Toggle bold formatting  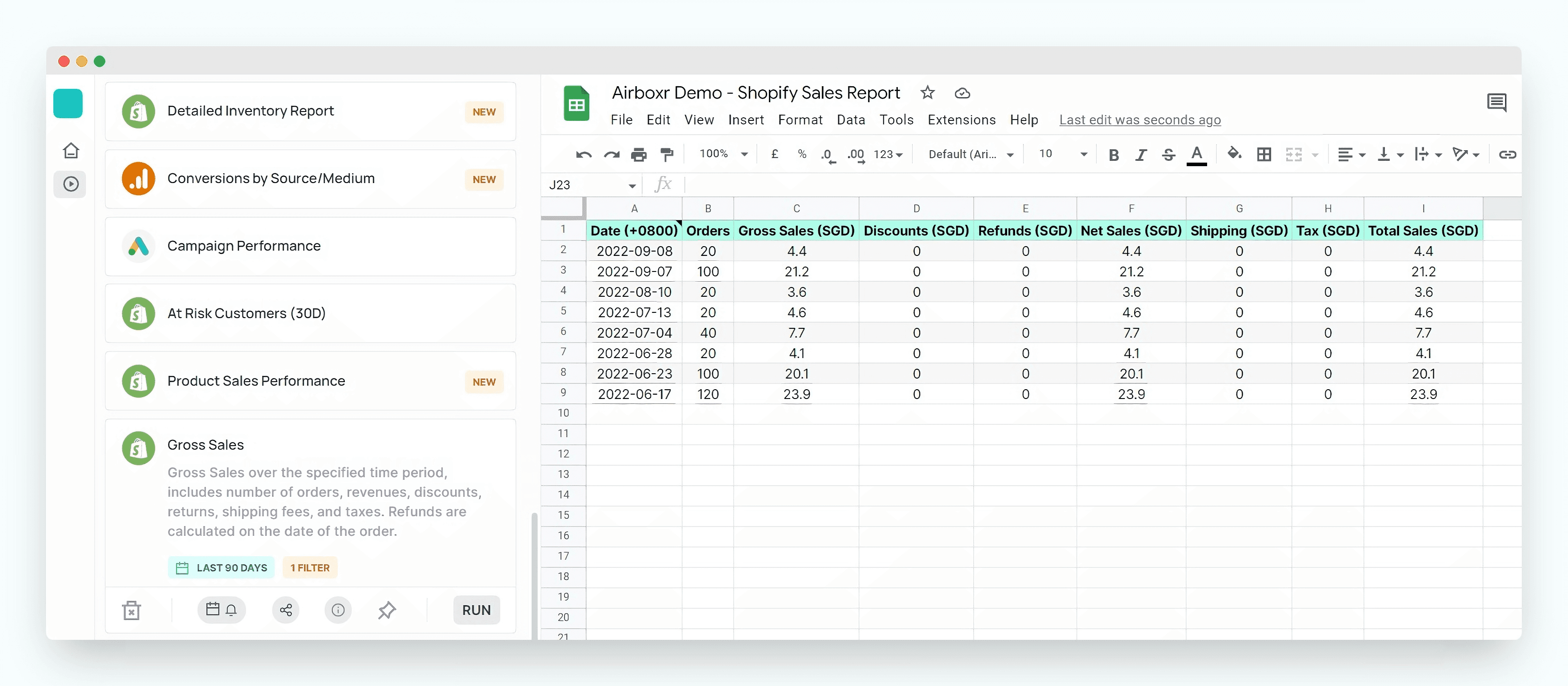coord(1113,155)
